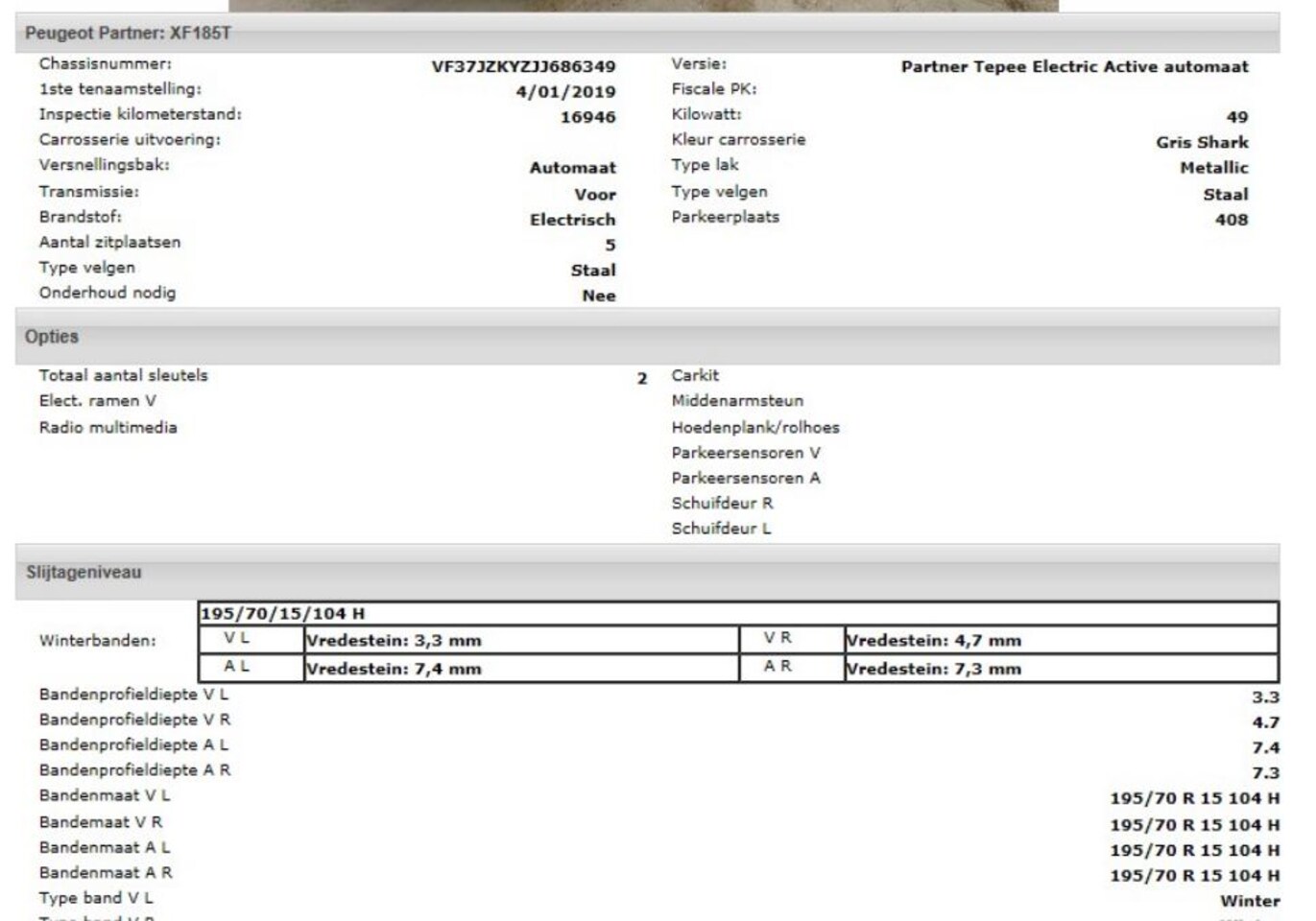The width and height of the screenshot is (1316, 921).
Task: Click the Parkeersensoren V option
Action: [x=746, y=453]
